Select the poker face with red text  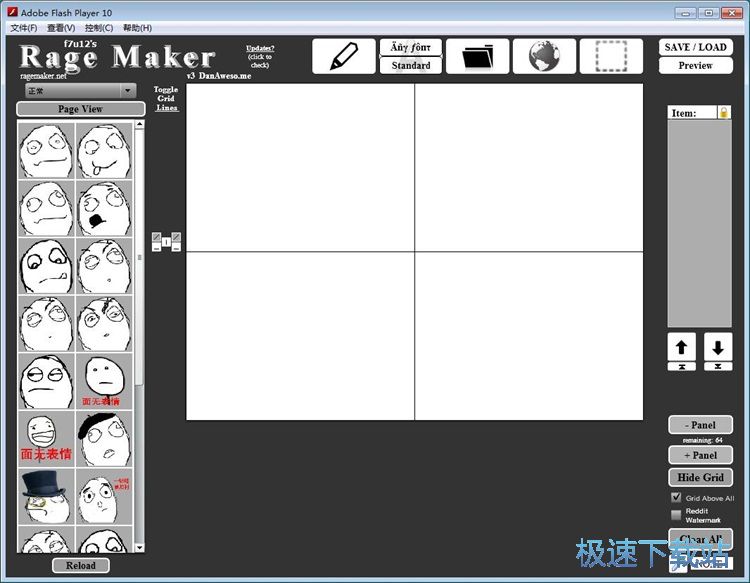(x=104, y=381)
